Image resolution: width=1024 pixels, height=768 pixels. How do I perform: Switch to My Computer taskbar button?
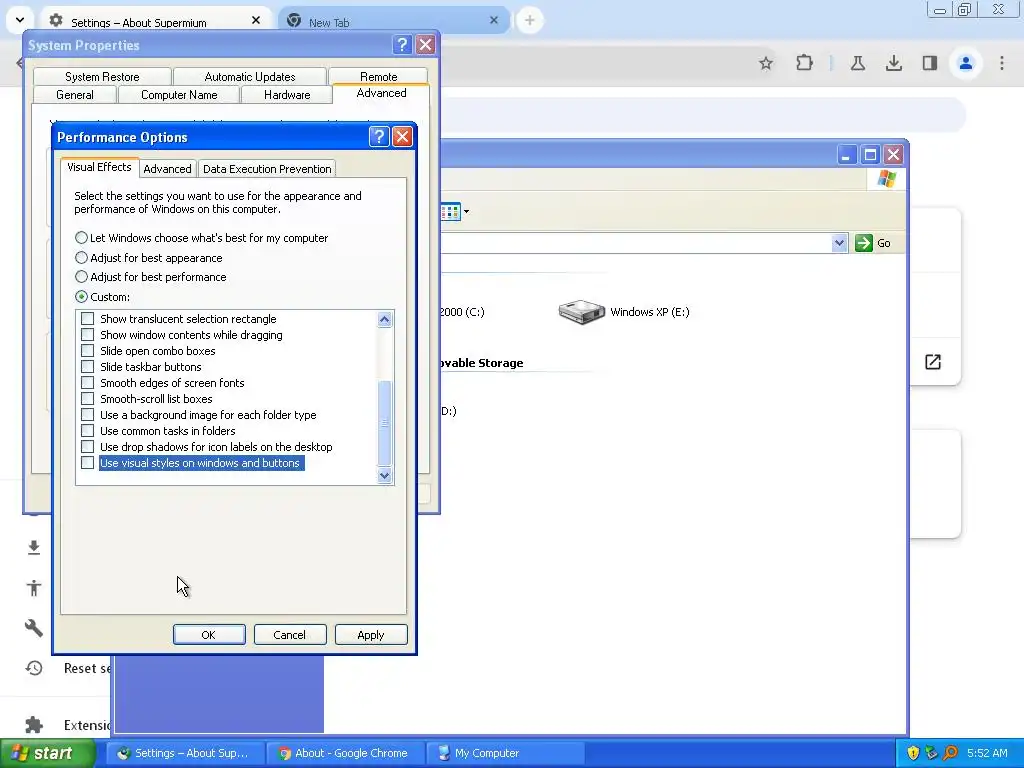[x=504, y=753]
